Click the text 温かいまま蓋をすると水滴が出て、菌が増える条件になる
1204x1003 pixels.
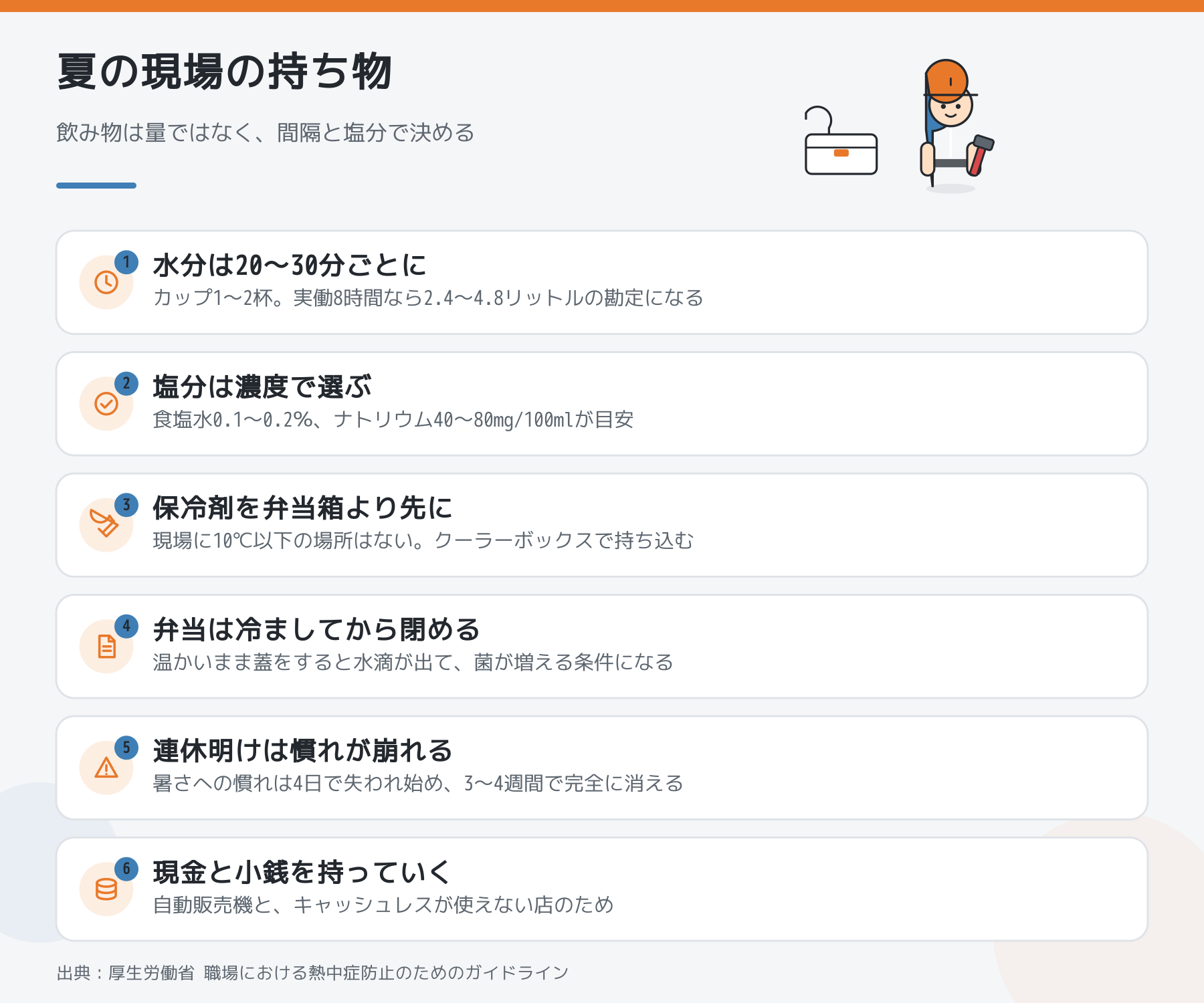coord(413,662)
